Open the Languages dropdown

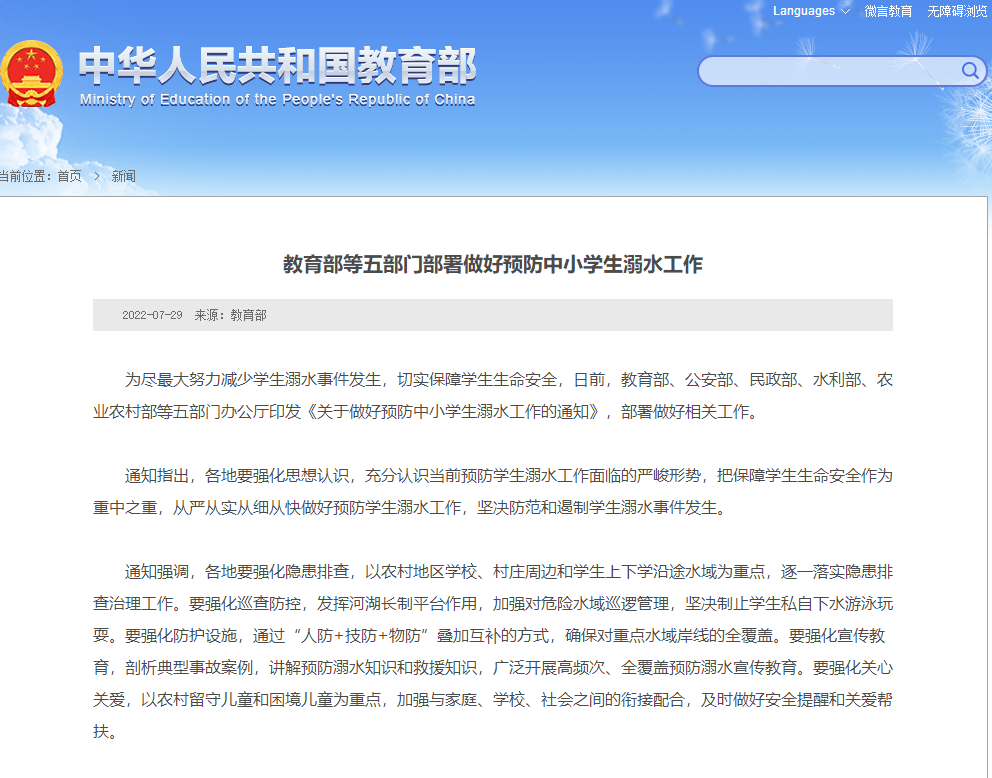tap(811, 11)
